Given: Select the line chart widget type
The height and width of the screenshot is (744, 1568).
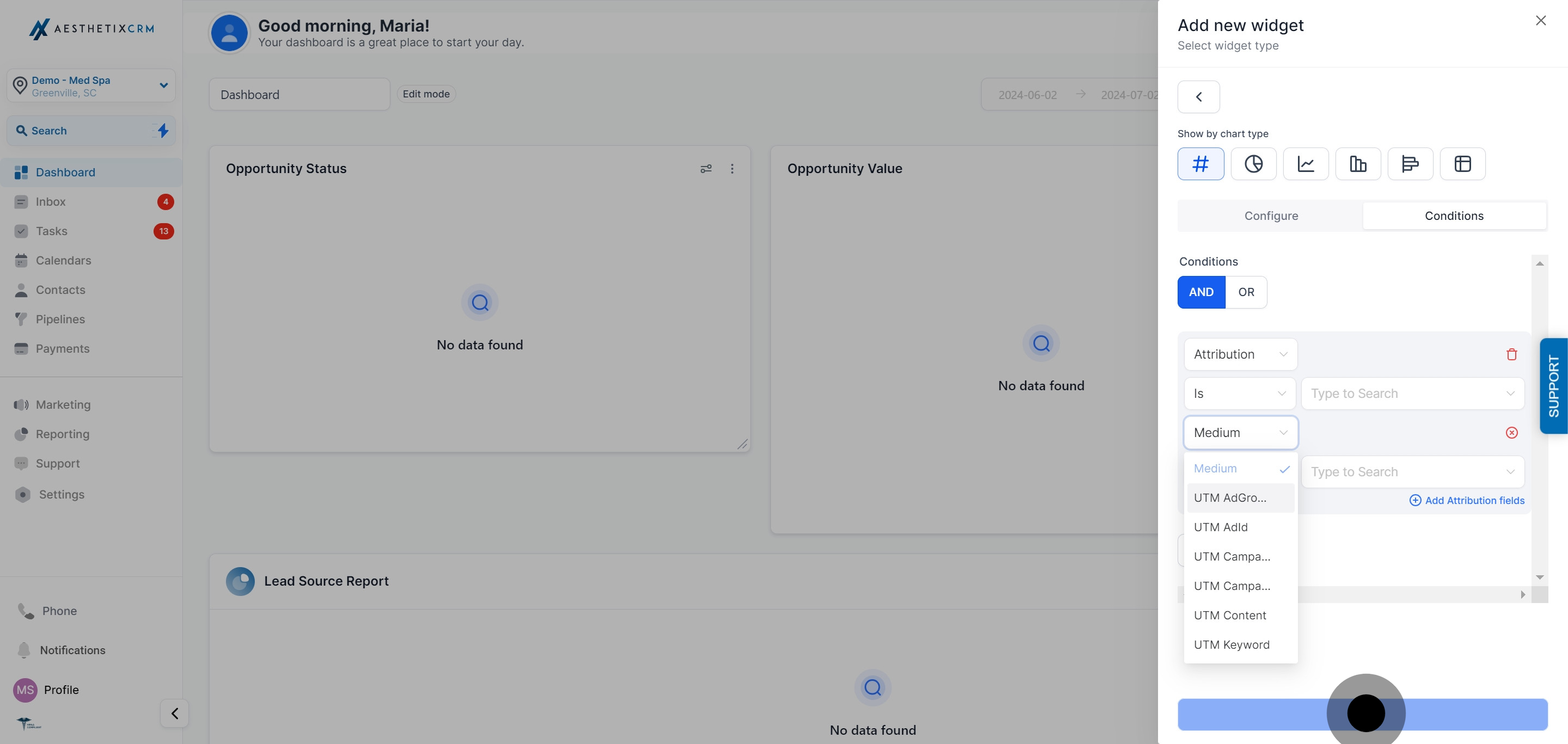Looking at the screenshot, I should point(1306,164).
